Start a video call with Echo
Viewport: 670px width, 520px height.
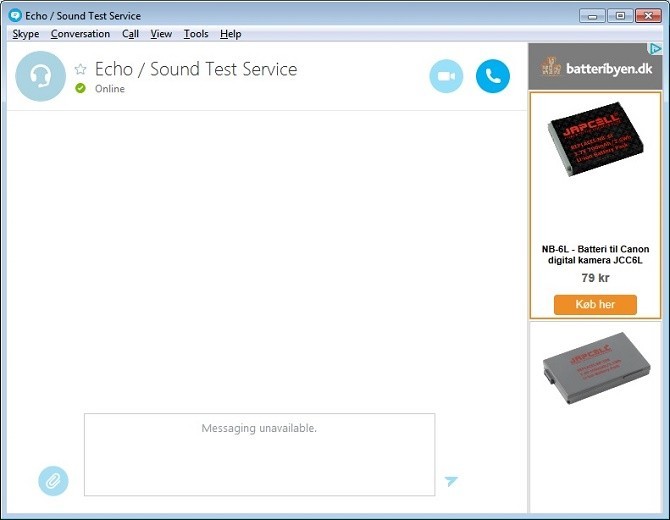[446, 76]
